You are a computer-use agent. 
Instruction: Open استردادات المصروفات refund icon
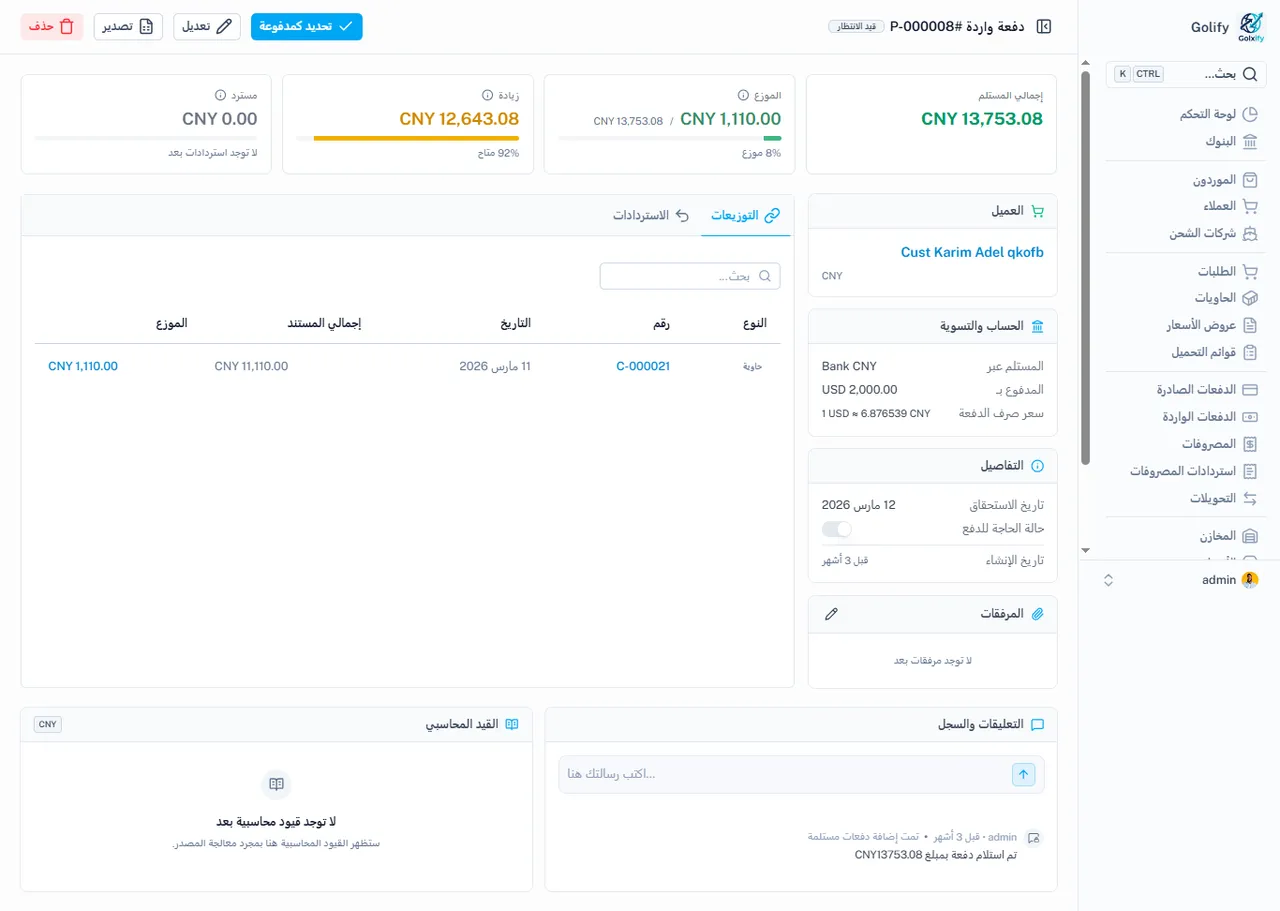tap(1250, 471)
